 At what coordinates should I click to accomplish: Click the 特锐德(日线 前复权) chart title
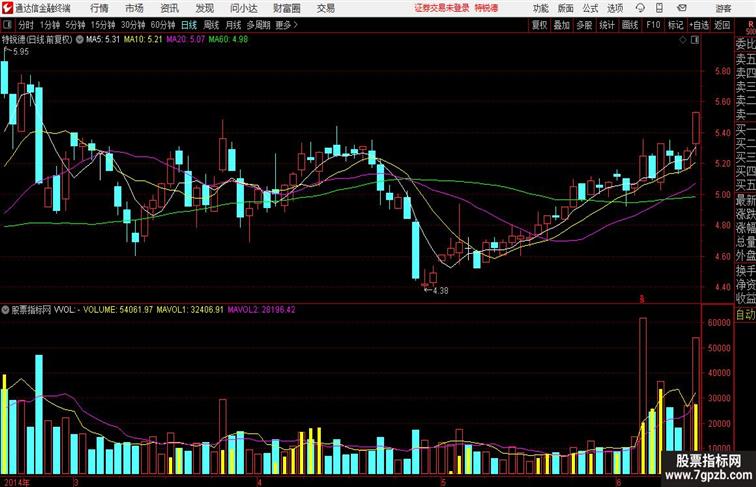tap(37, 40)
